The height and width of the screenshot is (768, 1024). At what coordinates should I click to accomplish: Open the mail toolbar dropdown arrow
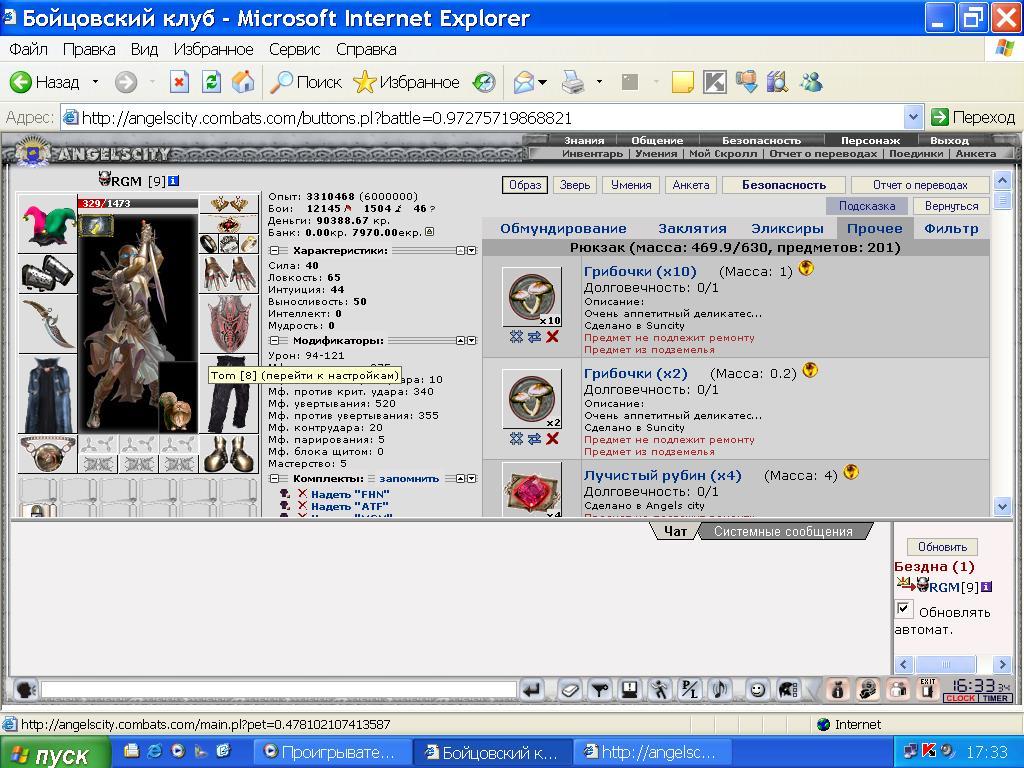point(542,82)
